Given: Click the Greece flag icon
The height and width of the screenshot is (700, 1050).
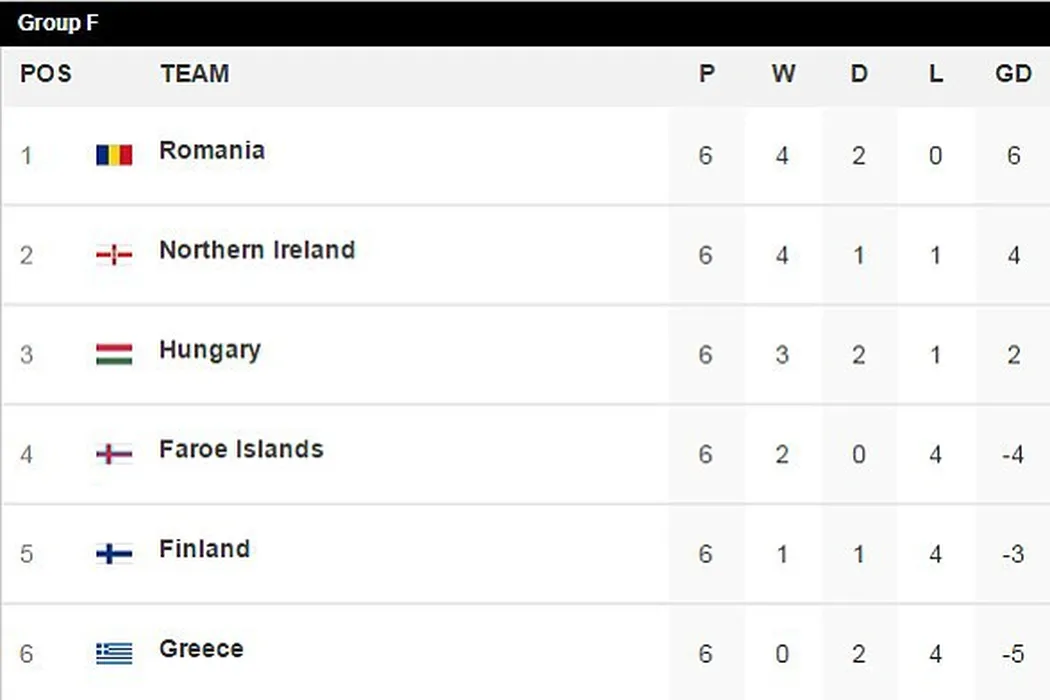Looking at the screenshot, I should click(x=114, y=653).
